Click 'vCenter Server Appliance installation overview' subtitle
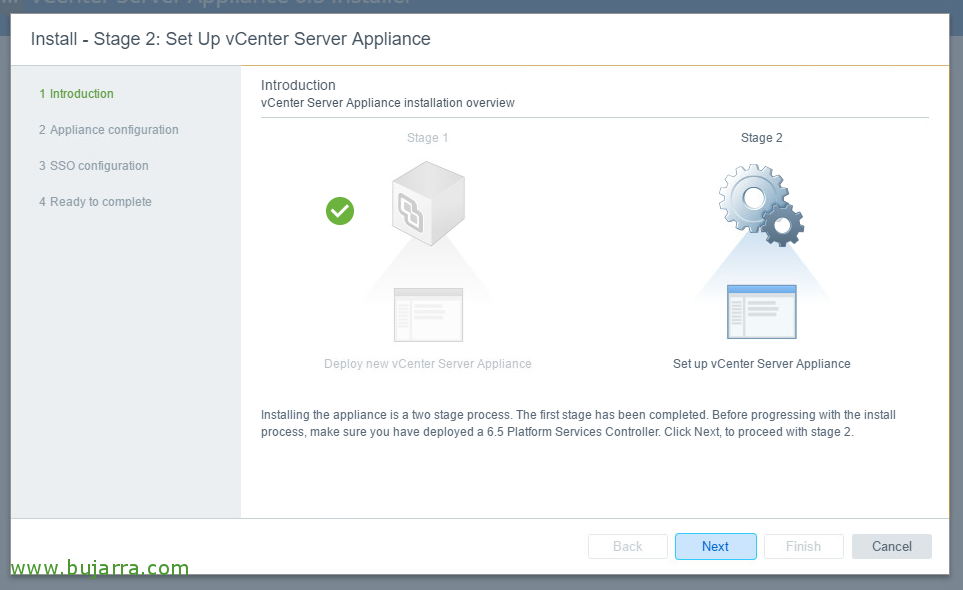Viewport: 963px width, 590px height. (388, 103)
